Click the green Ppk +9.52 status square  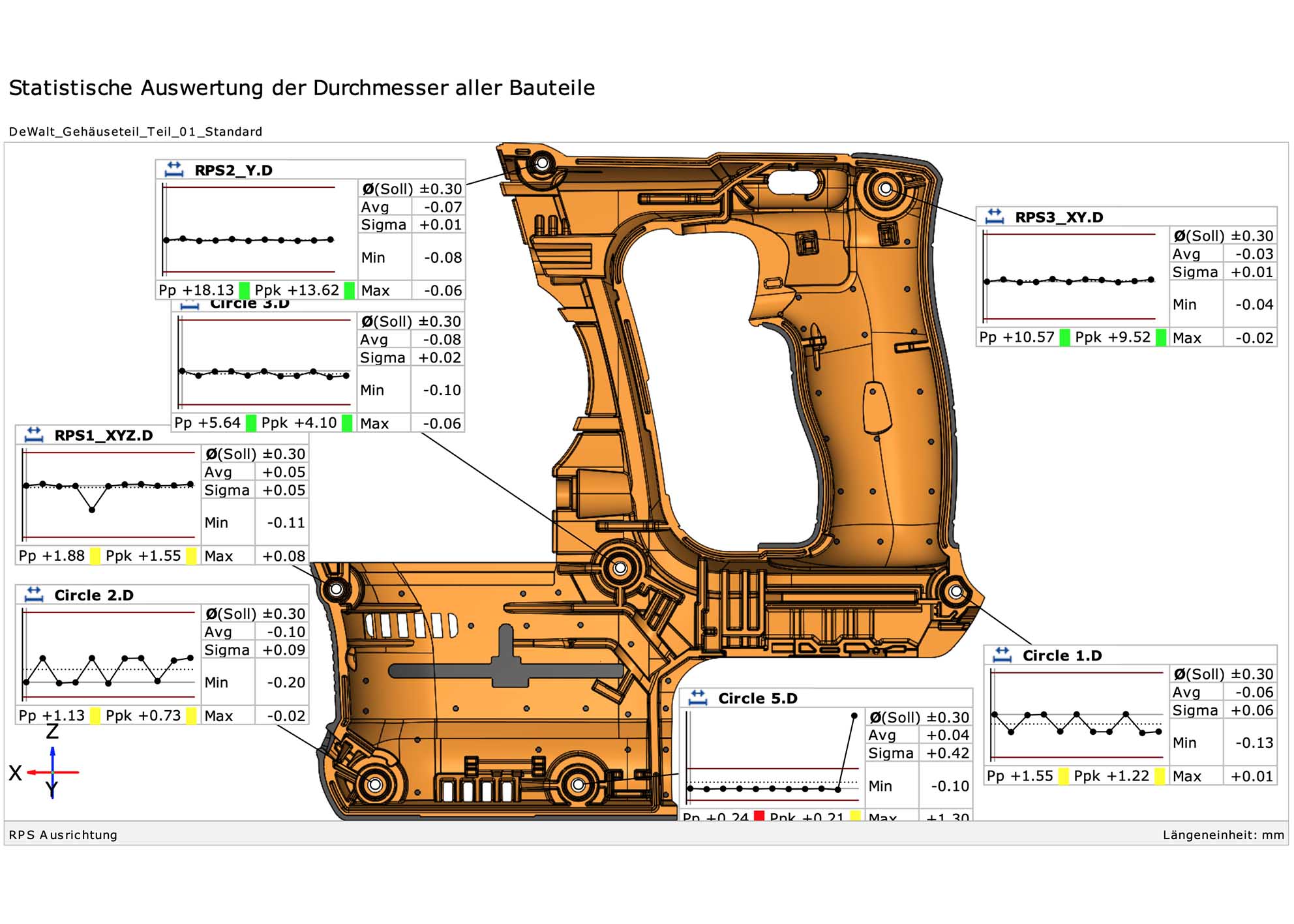click(x=1160, y=337)
